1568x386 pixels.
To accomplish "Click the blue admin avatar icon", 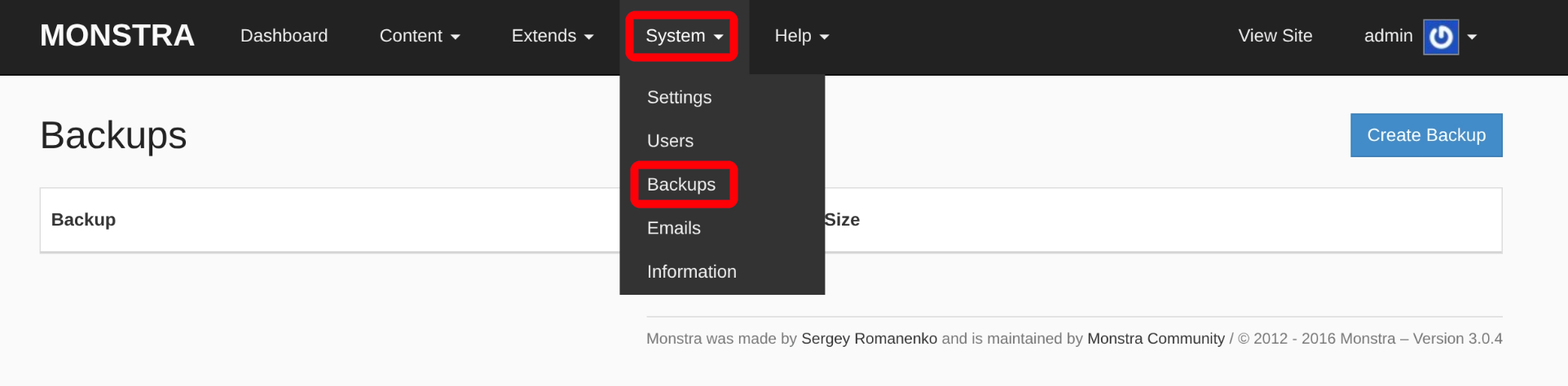I will point(1440,37).
